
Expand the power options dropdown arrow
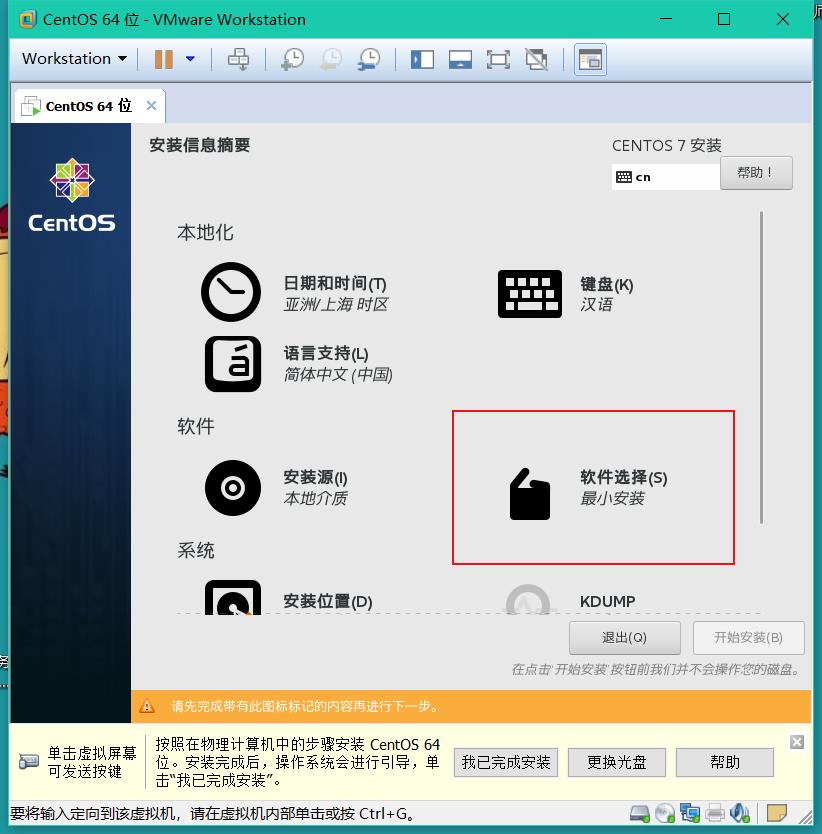pos(190,59)
